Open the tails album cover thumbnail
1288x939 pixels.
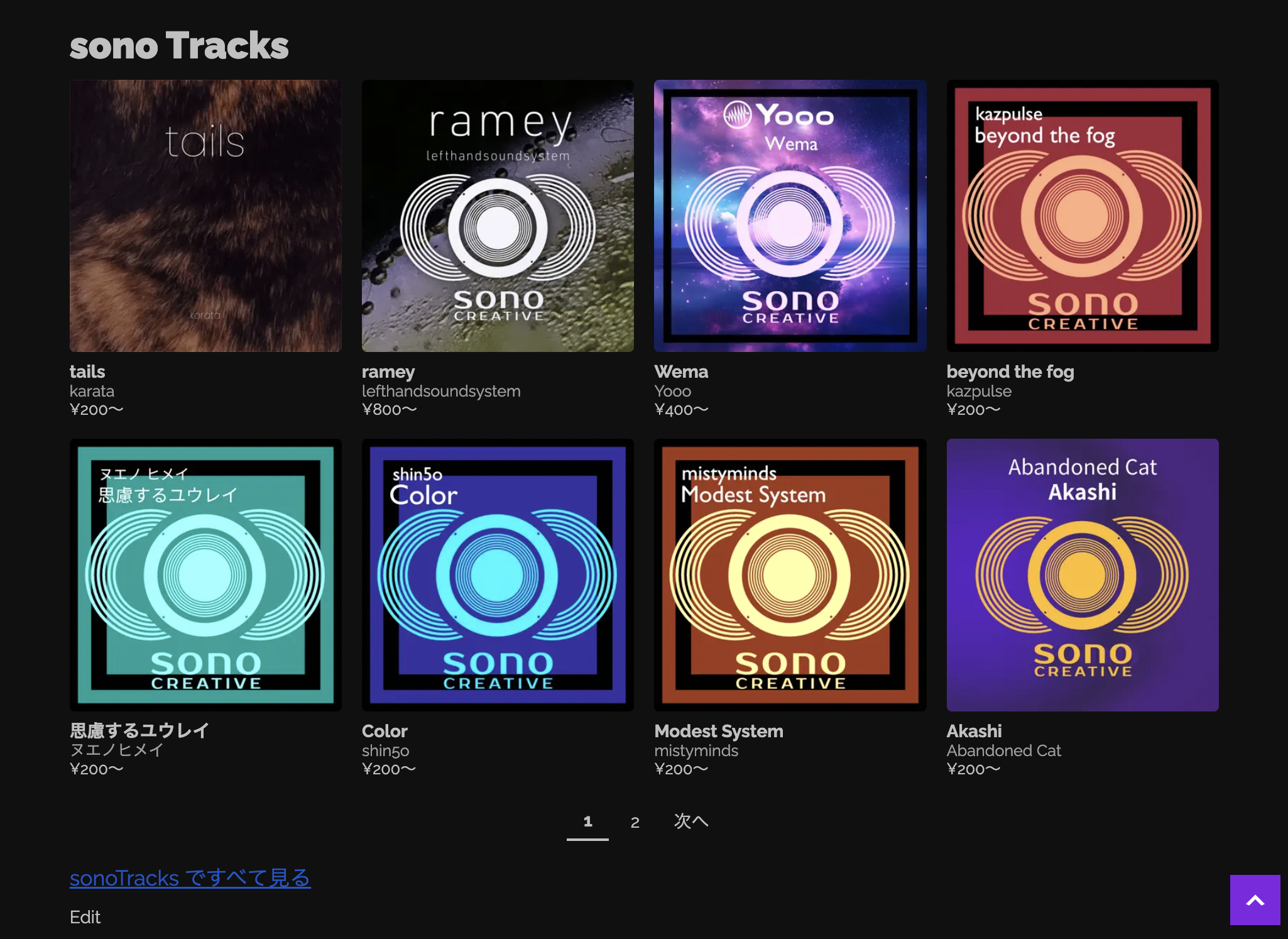(x=205, y=216)
